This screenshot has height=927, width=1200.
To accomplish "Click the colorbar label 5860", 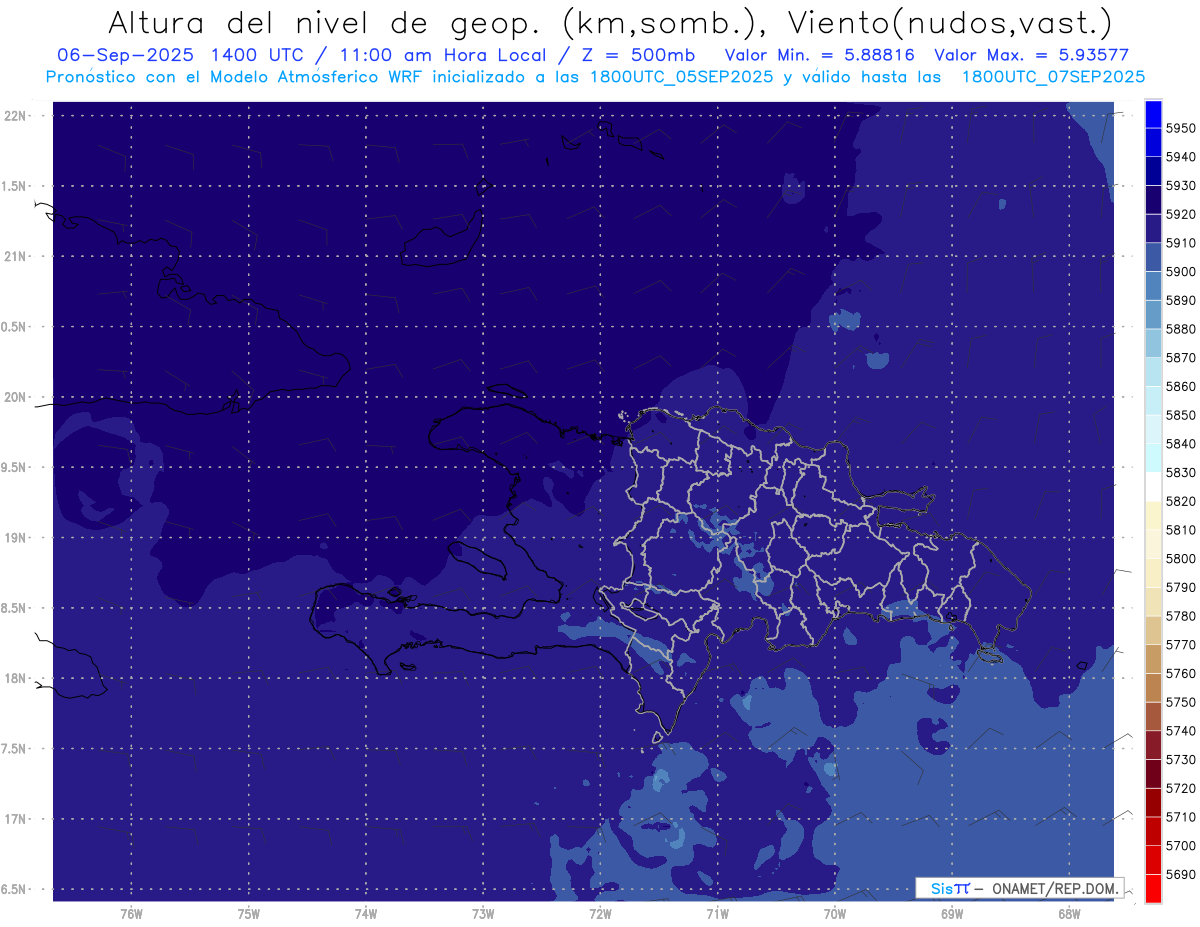I will pyautogui.click(x=1180, y=387).
